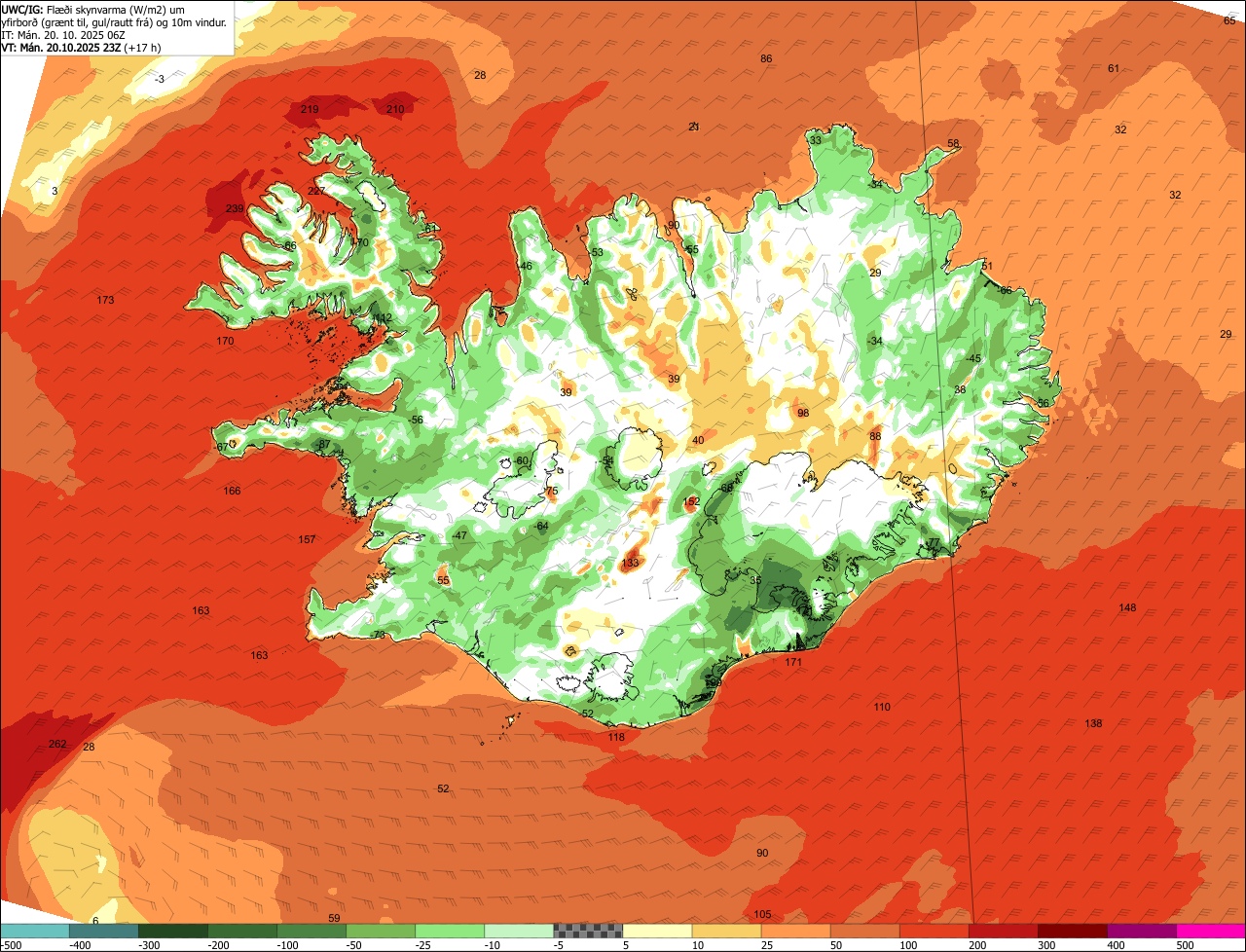Click the legend swatch between -25 and -10
This screenshot has height=952, width=1246.
pyautogui.click(x=450, y=931)
